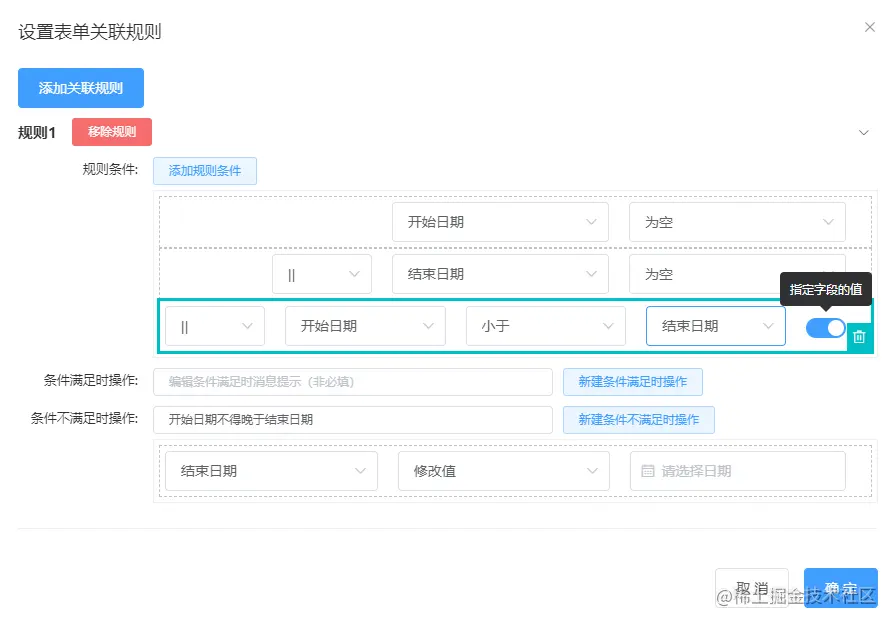Click 添加关联规则 button
The height and width of the screenshot is (626, 896).
coord(81,88)
